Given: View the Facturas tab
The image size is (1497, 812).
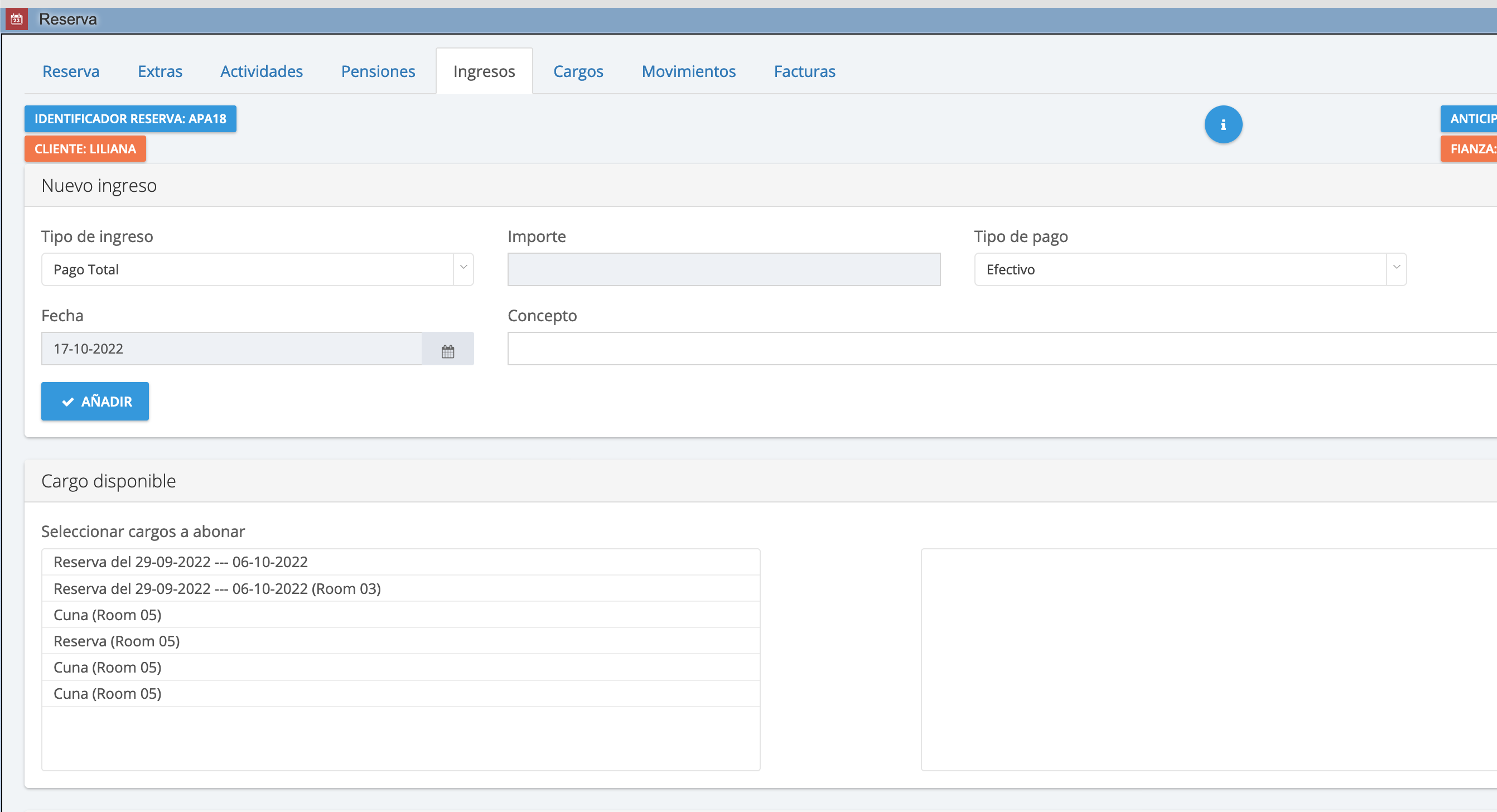Looking at the screenshot, I should [804, 71].
